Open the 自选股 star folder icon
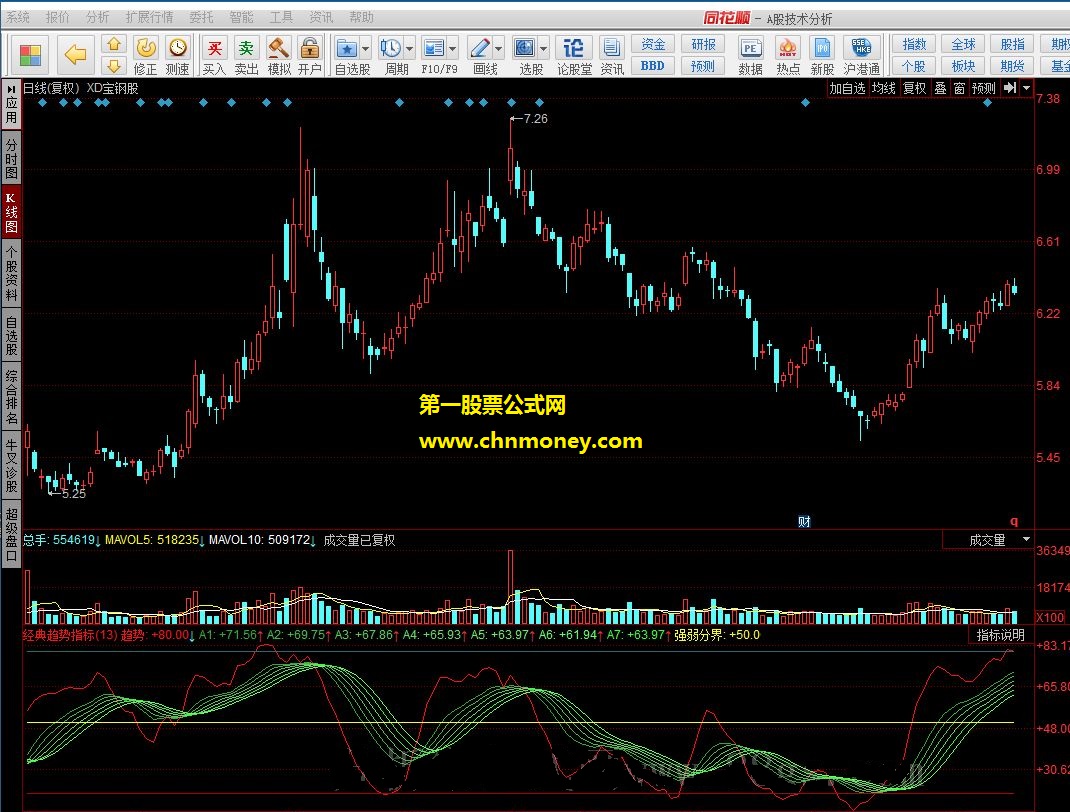The height and width of the screenshot is (812, 1070). point(347,48)
